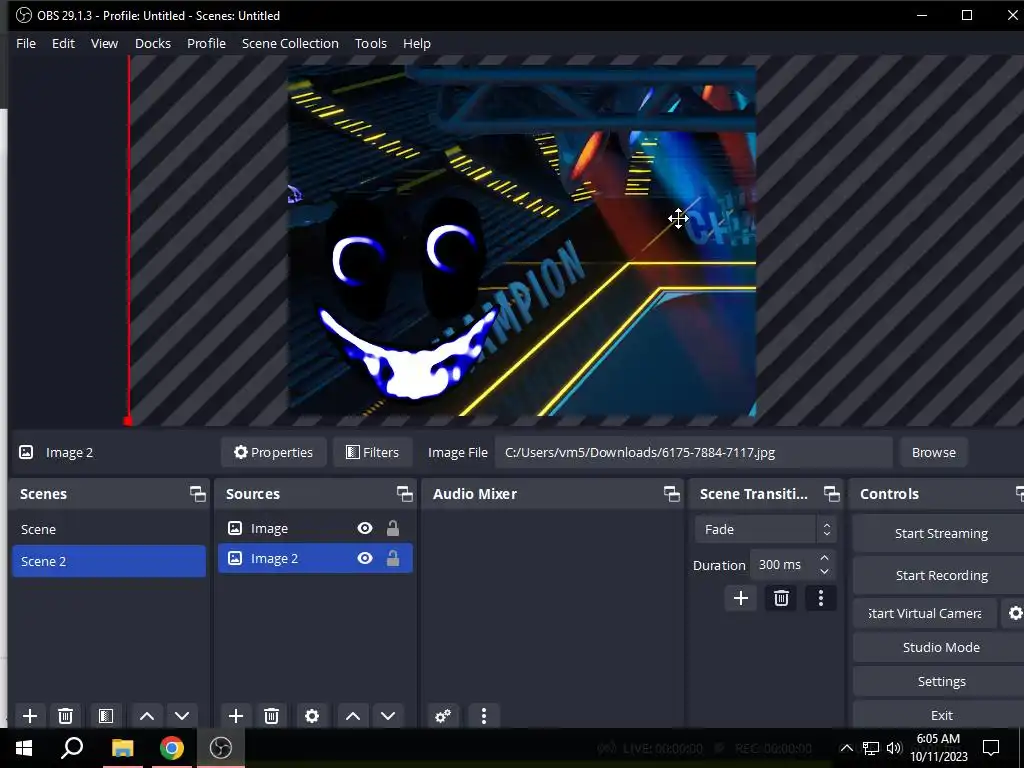Open the Scene Collection menu
The width and height of the screenshot is (1024, 768).
[x=290, y=43]
